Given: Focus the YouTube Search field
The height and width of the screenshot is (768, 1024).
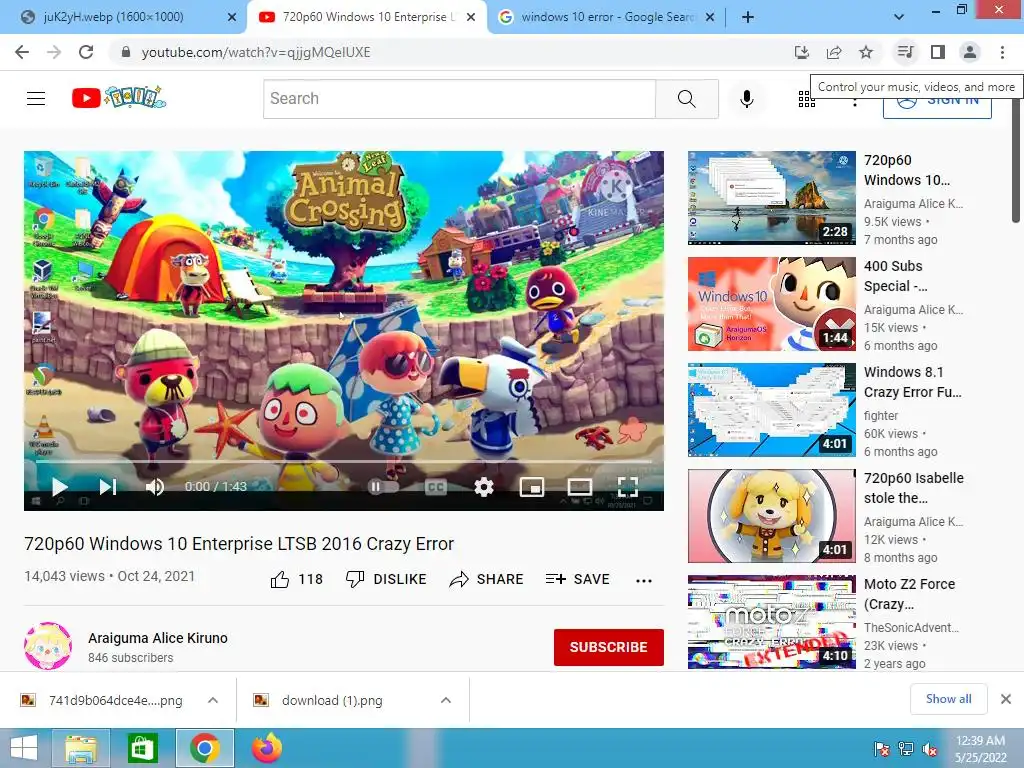Looking at the screenshot, I should (x=459, y=99).
